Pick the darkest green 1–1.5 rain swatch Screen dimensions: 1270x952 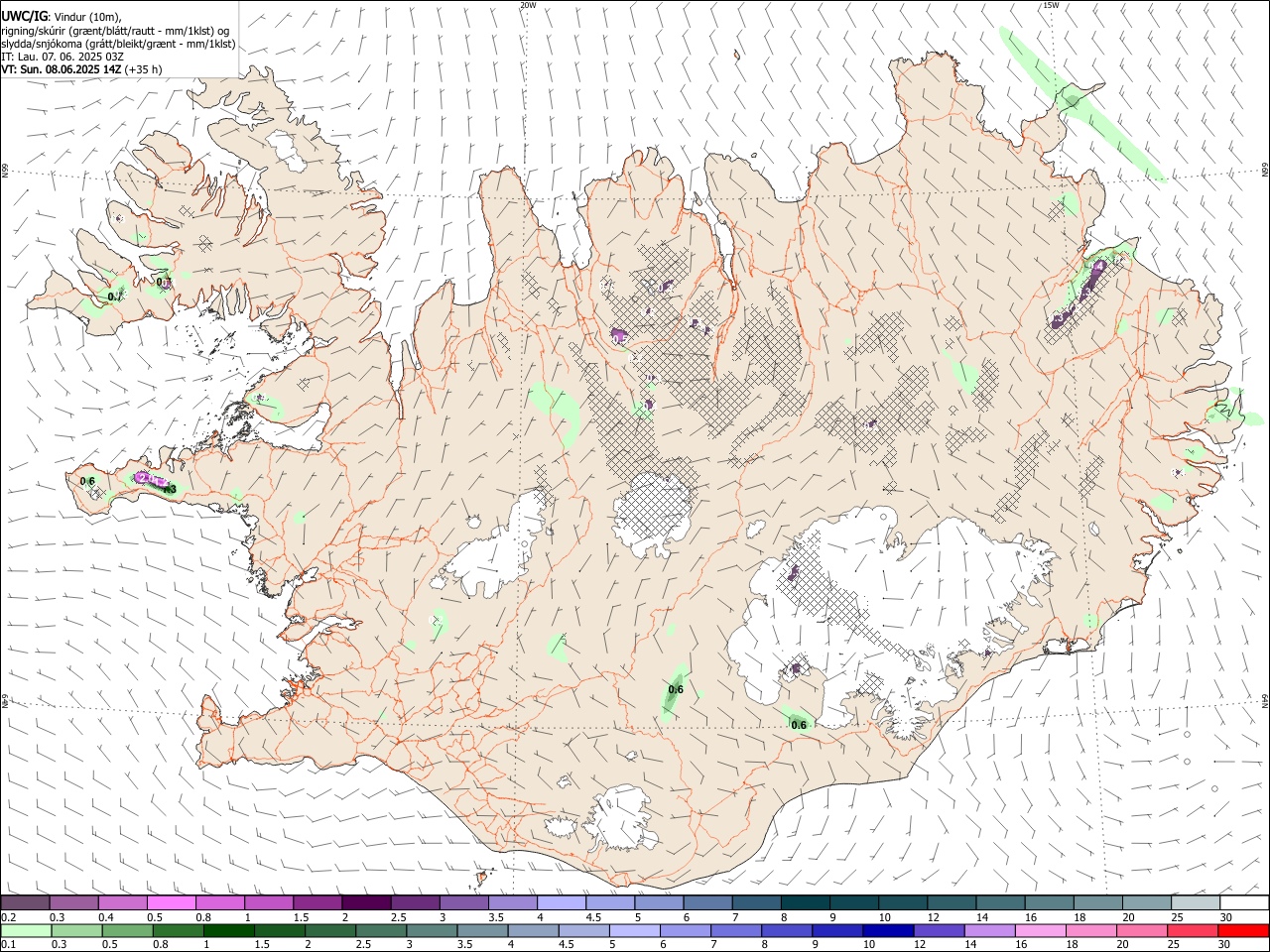pyautogui.click(x=230, y=931)
